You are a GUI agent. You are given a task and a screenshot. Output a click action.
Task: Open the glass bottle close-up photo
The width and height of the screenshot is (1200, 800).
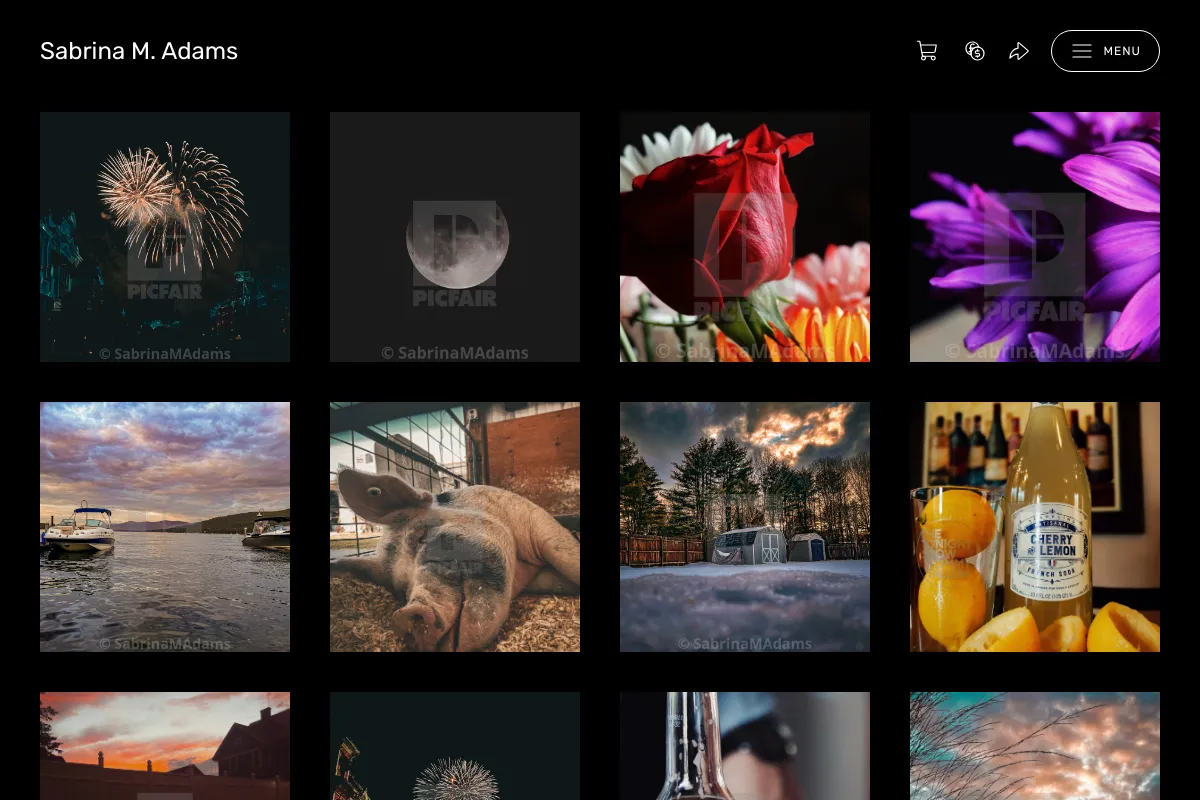tap(745, 746)
